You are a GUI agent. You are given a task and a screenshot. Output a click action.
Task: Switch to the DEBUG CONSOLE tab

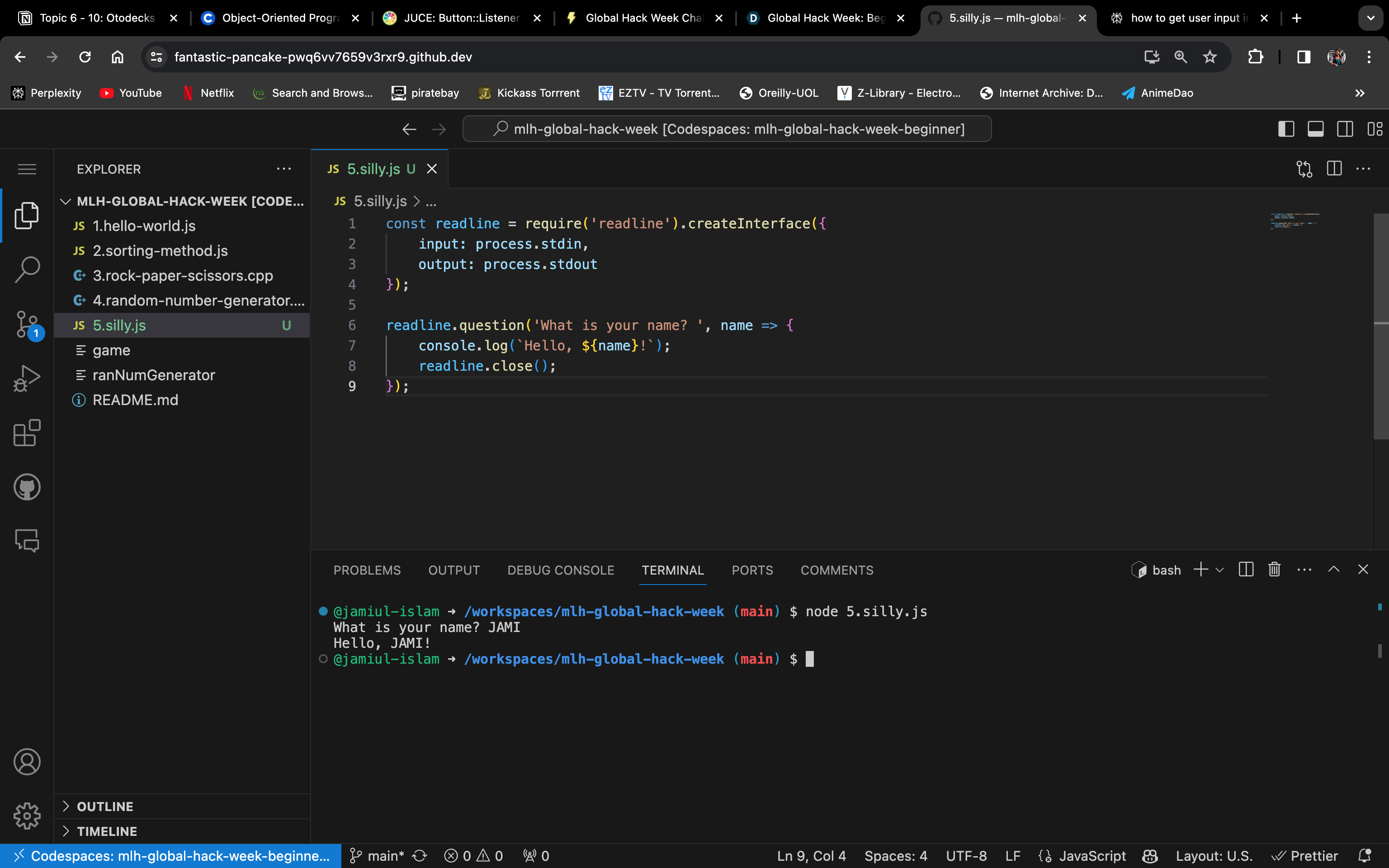560,570
